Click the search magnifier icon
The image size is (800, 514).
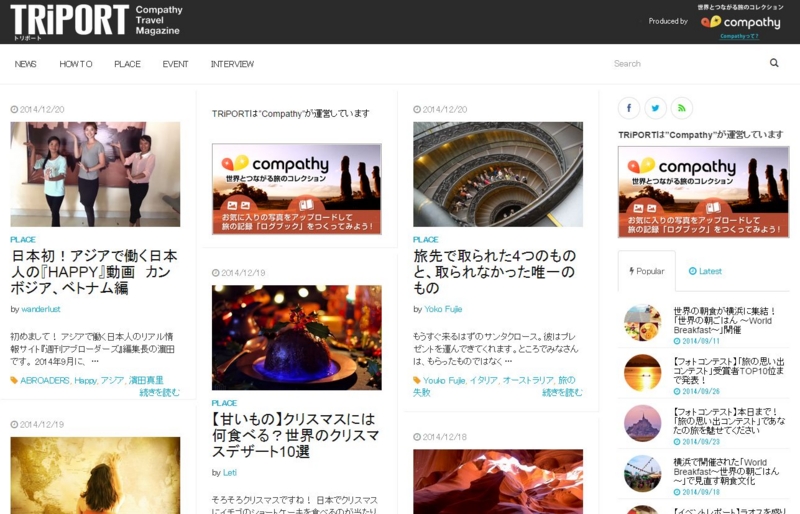(774, 63)
